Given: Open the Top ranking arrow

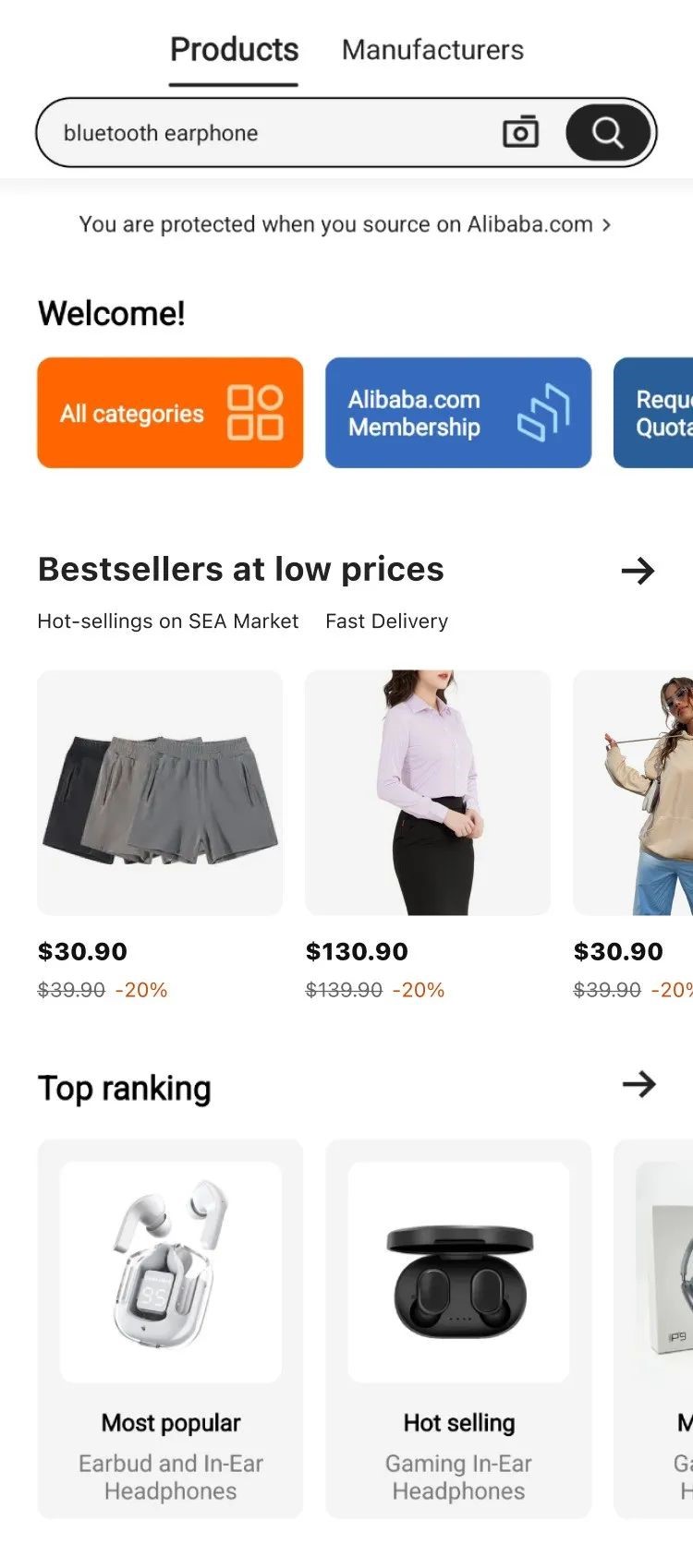Looking at the screenshot, I should [638, 1084].
